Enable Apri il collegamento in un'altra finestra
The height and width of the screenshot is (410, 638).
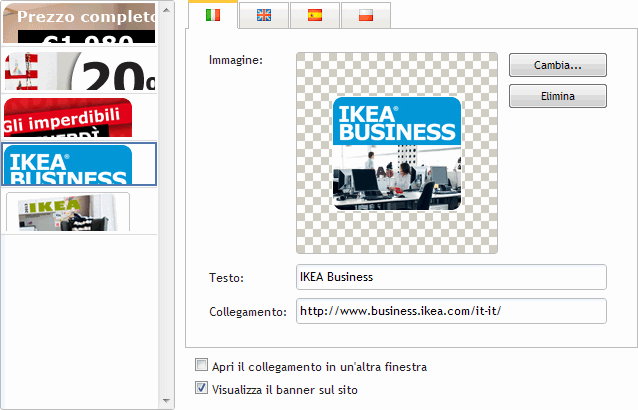click(201, 365)
